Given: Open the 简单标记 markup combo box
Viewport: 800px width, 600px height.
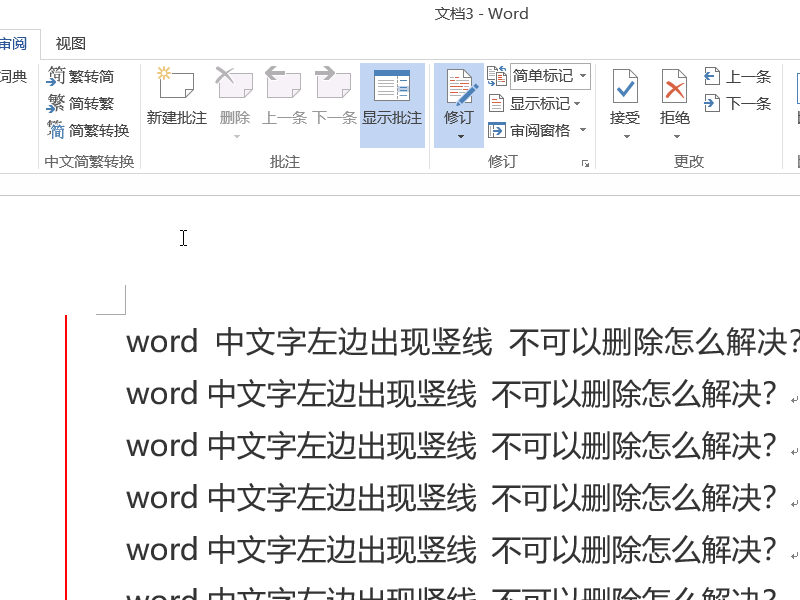Looking at the screenshot, I should (550, 77).
